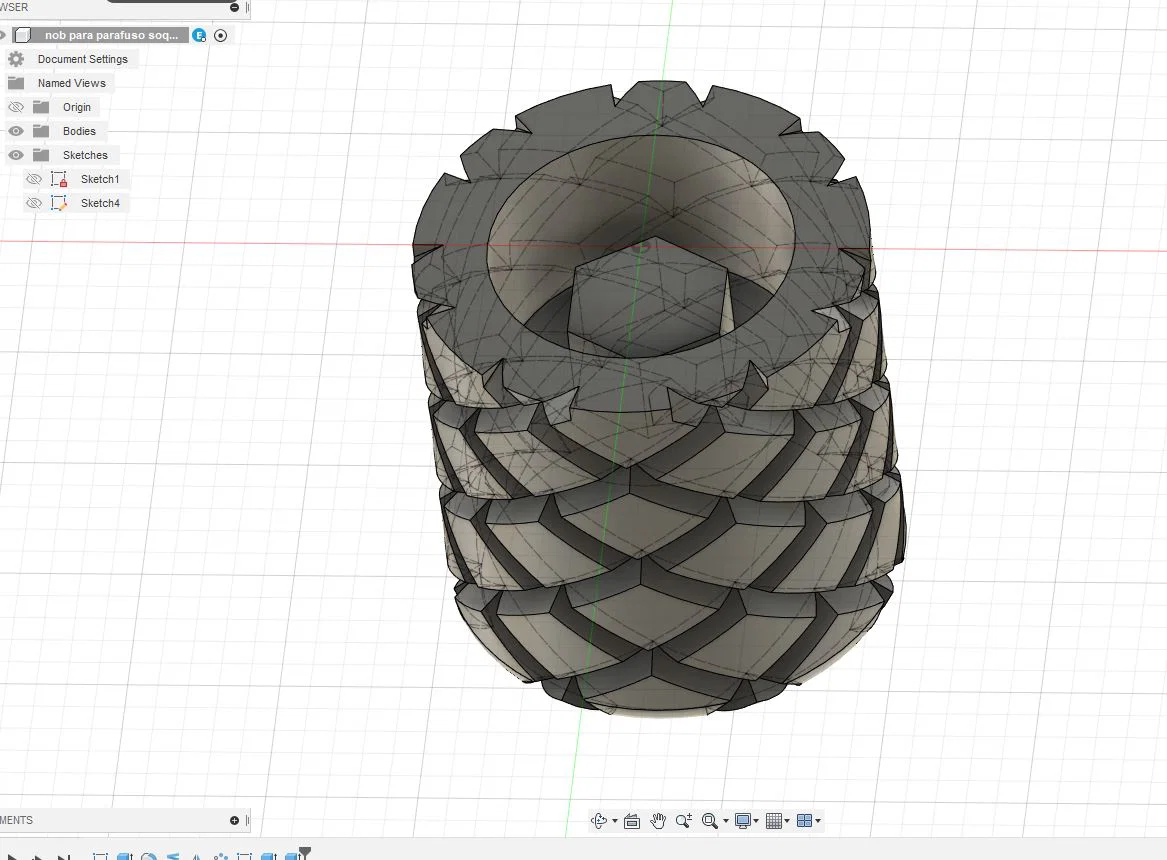
Task: Hide the Bodies folder visibility
Action: coord(16,131)
